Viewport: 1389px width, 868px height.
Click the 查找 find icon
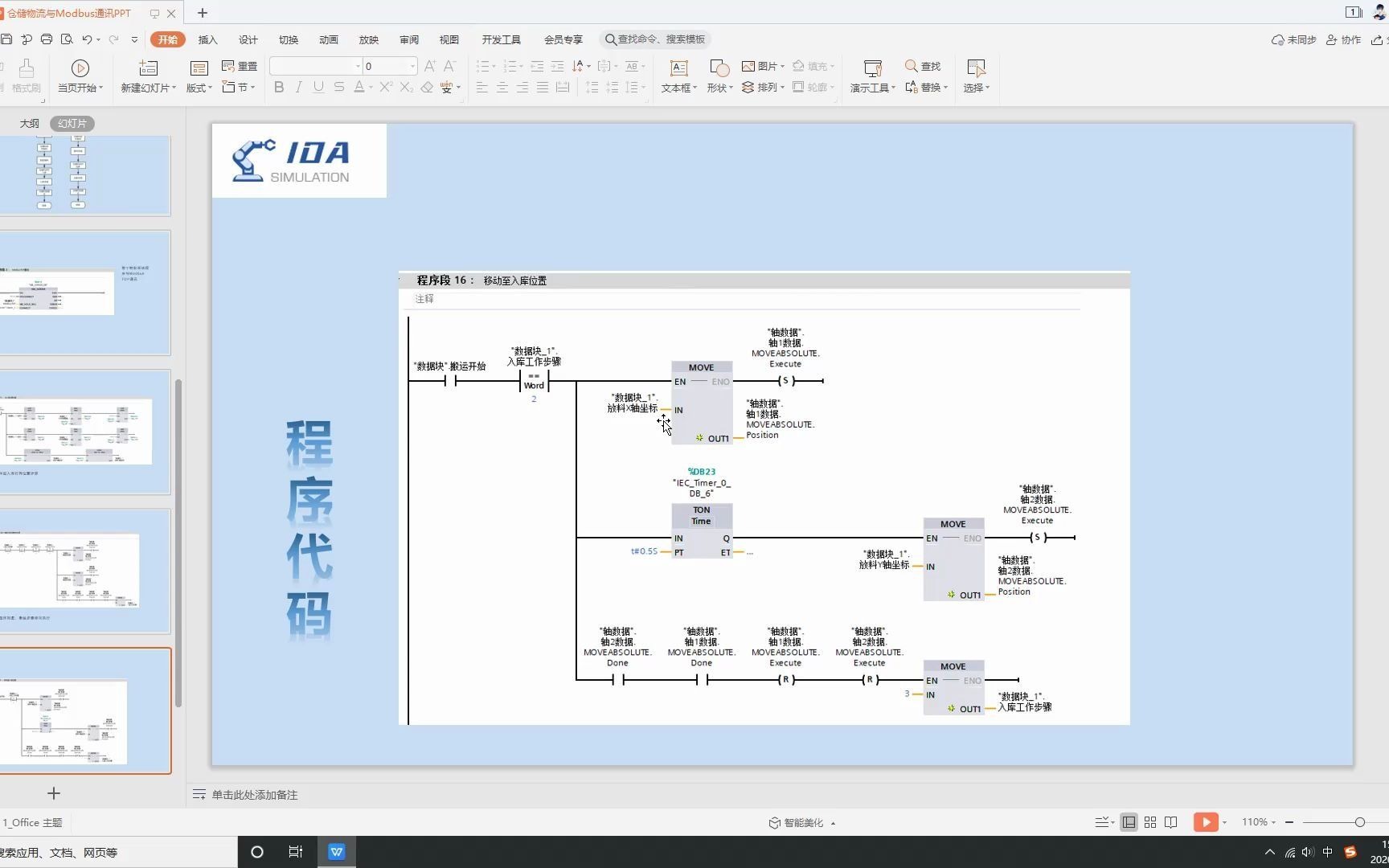923,66
